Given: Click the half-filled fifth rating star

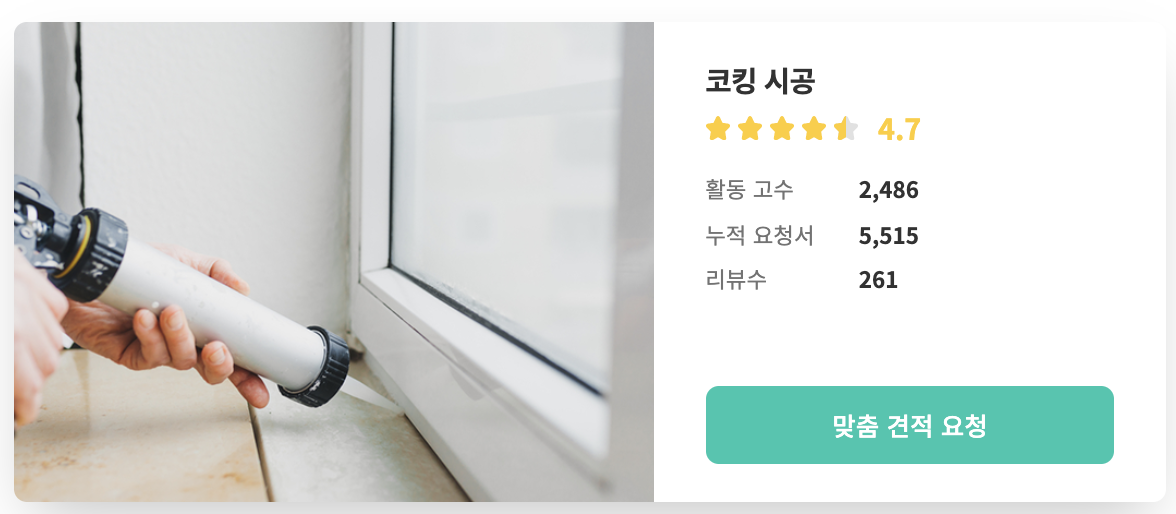Looking at the screenshot, I should pos(845,129).
